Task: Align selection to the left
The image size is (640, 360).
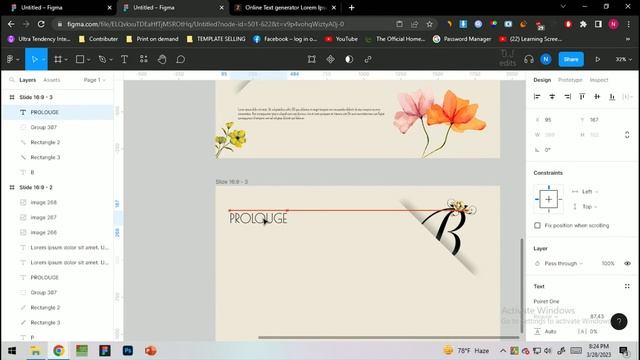Action: coord(537,97)
